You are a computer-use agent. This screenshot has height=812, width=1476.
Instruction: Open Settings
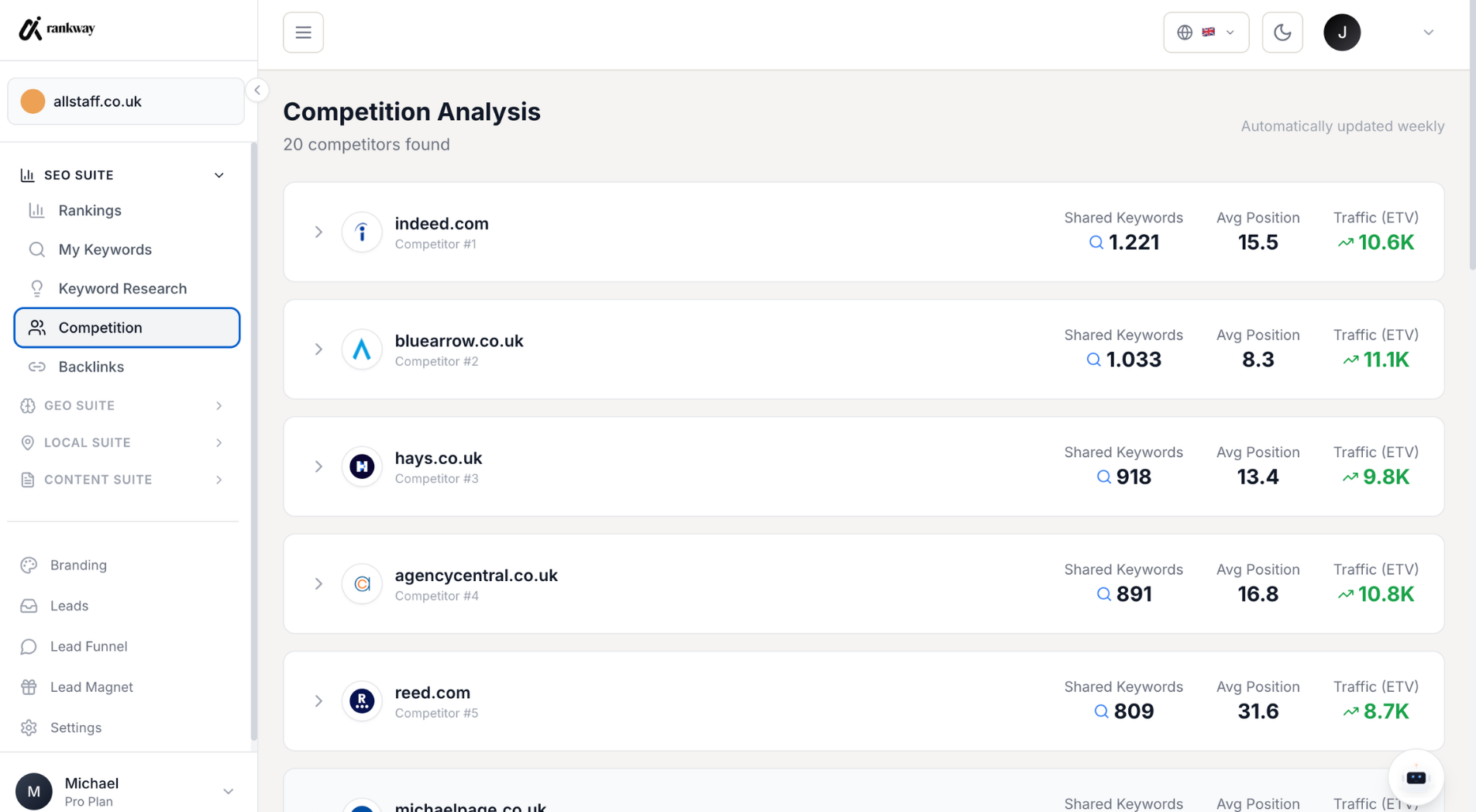(x=76, y=728)
